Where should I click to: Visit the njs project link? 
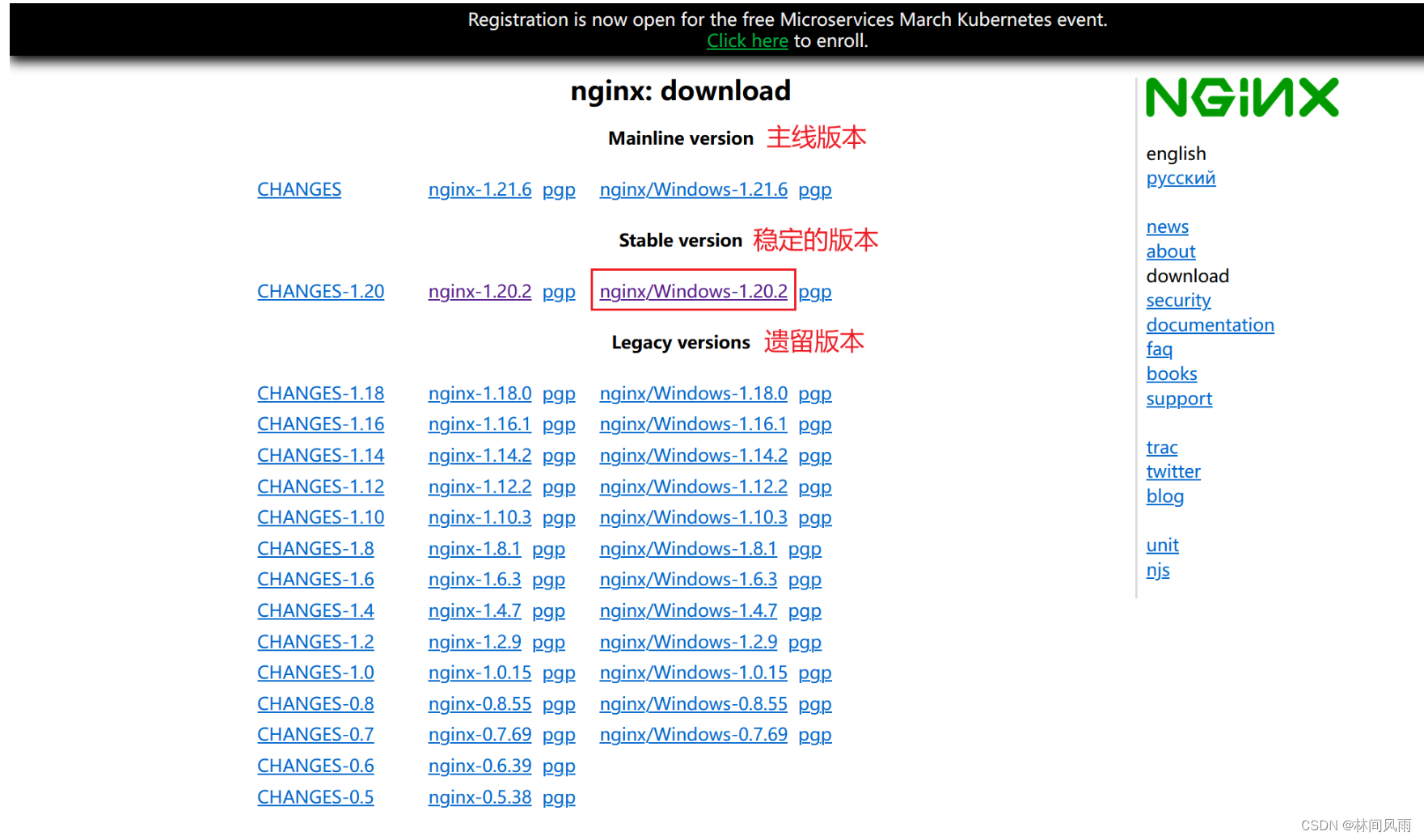(x=1157, y=570)
